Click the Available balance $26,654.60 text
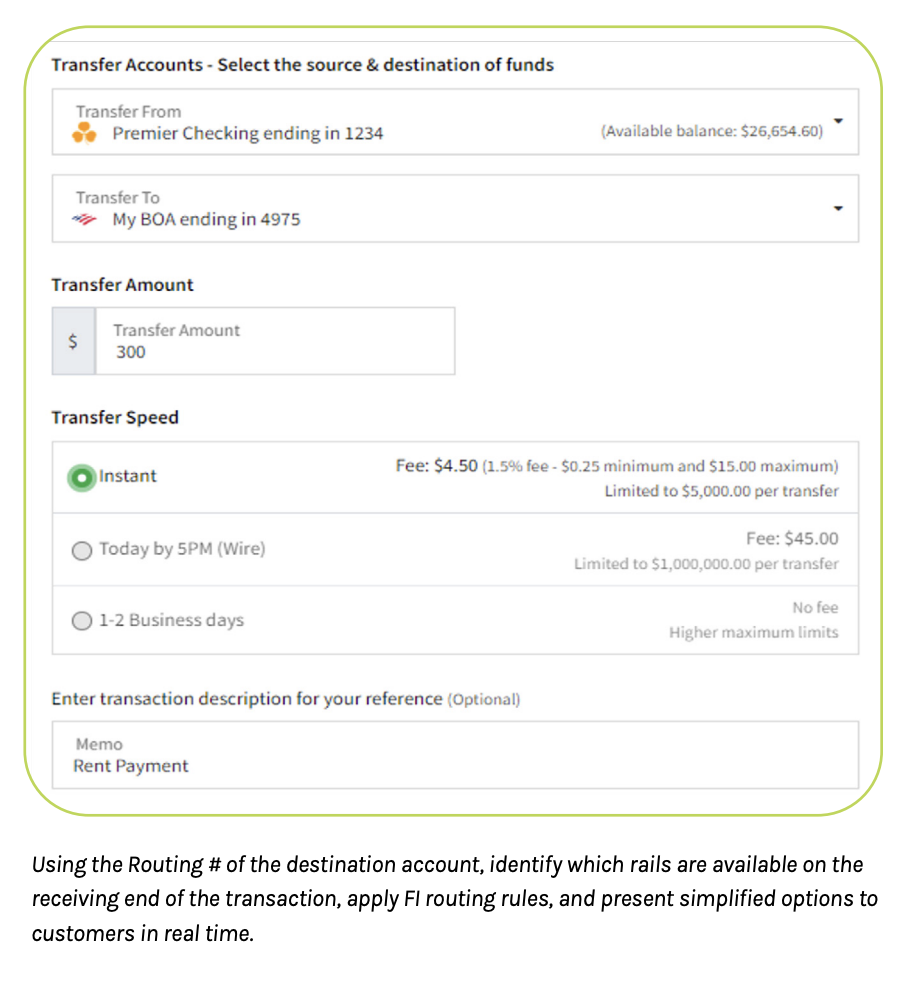The height and width of the screenshot is (986, 920). point(711,132)
